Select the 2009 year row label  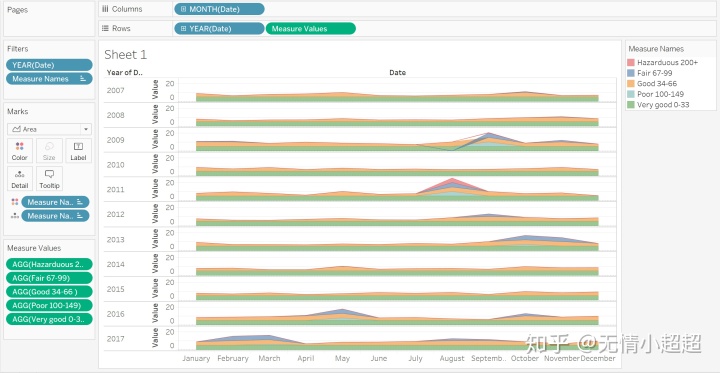coord(115,140)
